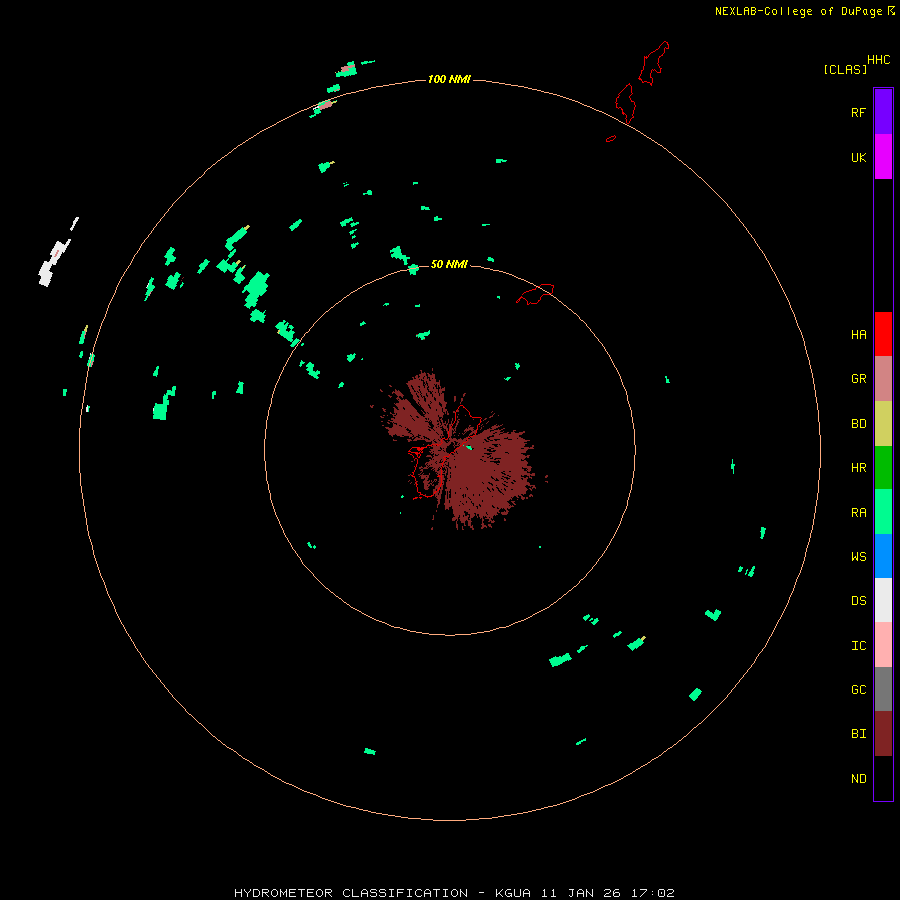Click the gray GC legend swatch
This screenshot has width=900, height=900.
click(x=883, y=689)
